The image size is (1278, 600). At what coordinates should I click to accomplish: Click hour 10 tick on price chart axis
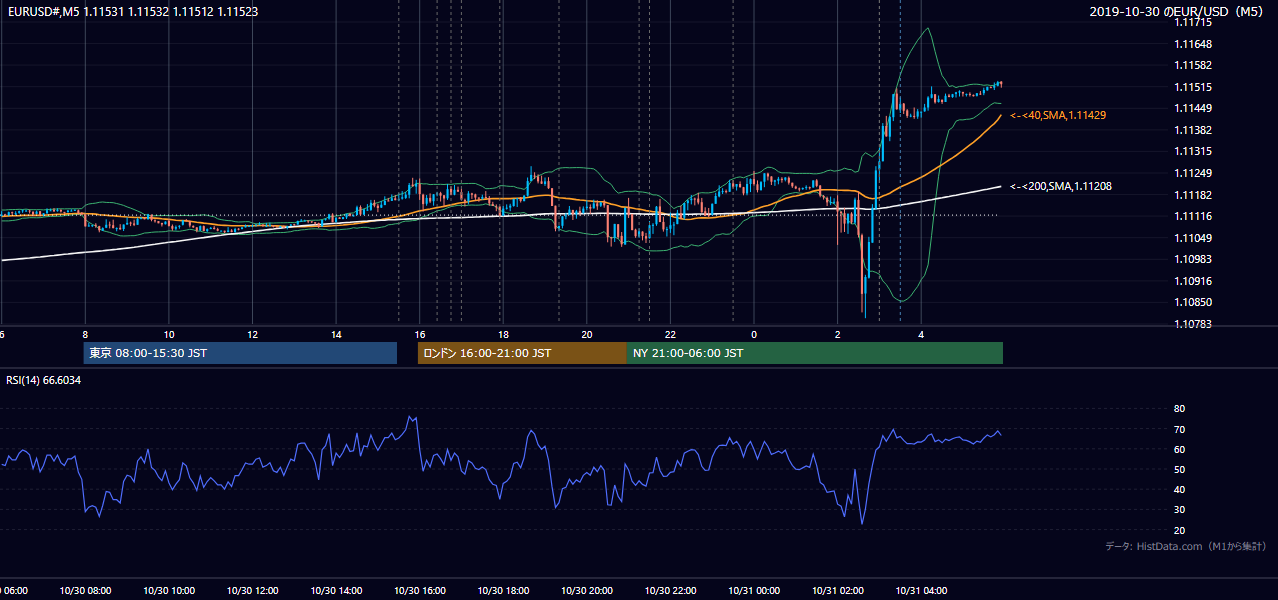169,334
